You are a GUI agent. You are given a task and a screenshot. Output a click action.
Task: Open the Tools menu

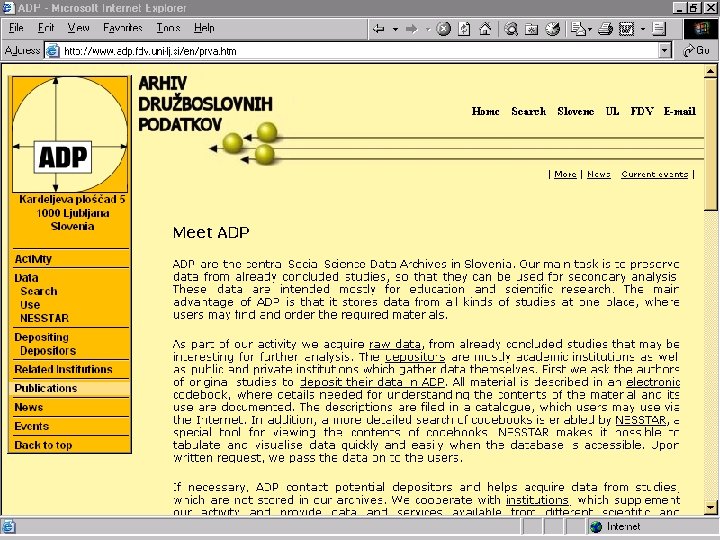[x=168, y=28]
